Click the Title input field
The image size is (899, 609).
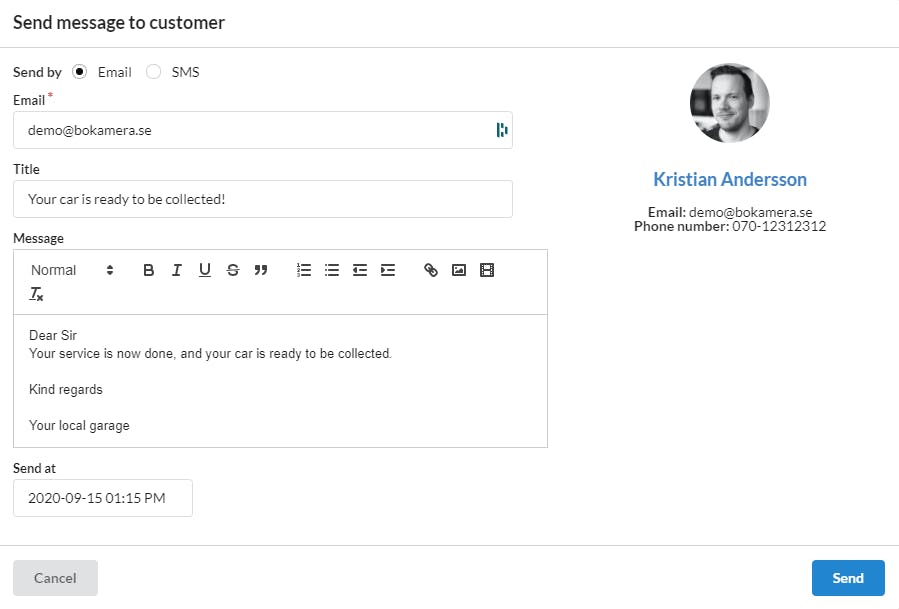coord(263,199)
